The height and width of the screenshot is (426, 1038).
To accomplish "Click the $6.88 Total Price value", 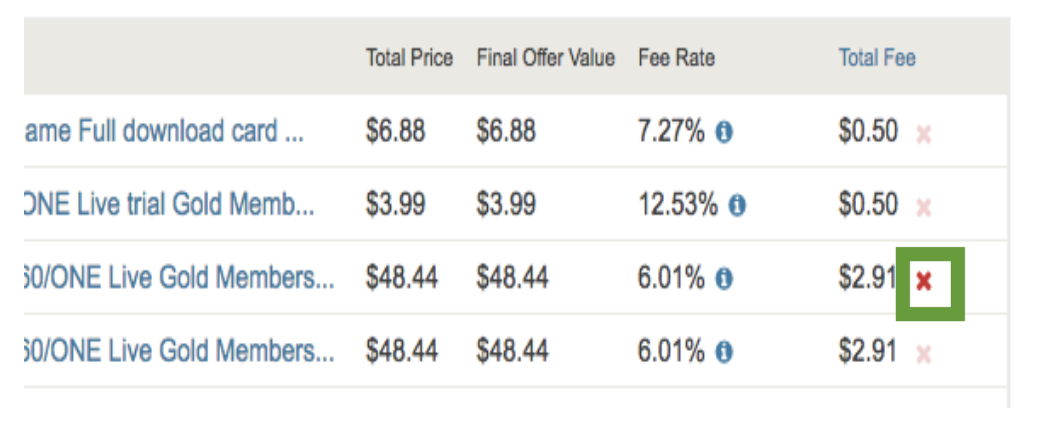I will pyautogui.click(x=395, y=132).
